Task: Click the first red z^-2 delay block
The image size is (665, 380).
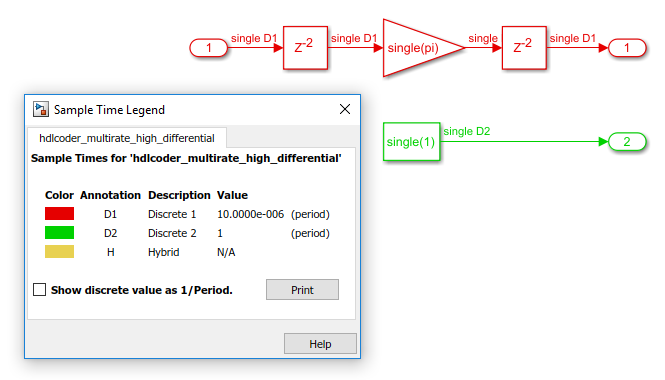Action: coord(305,48)
